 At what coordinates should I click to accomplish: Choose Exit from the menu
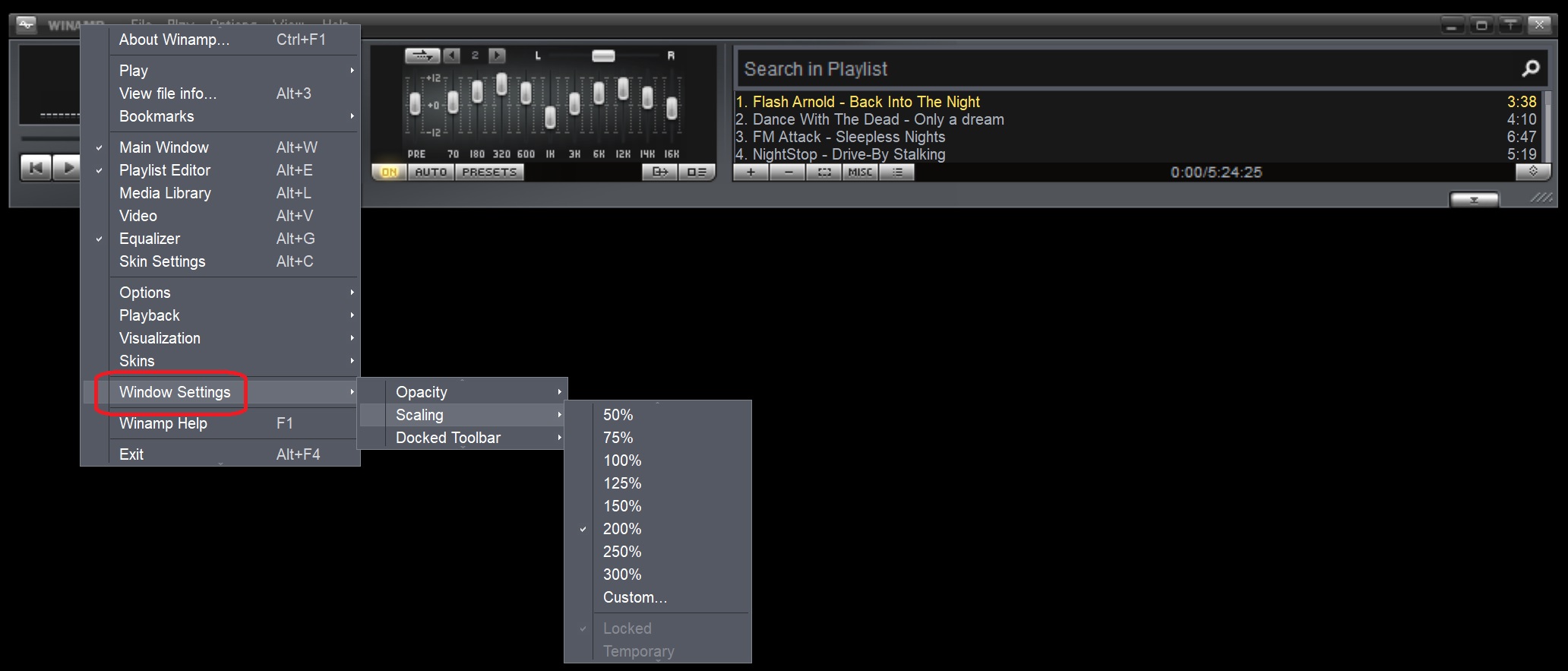point(220,454)
